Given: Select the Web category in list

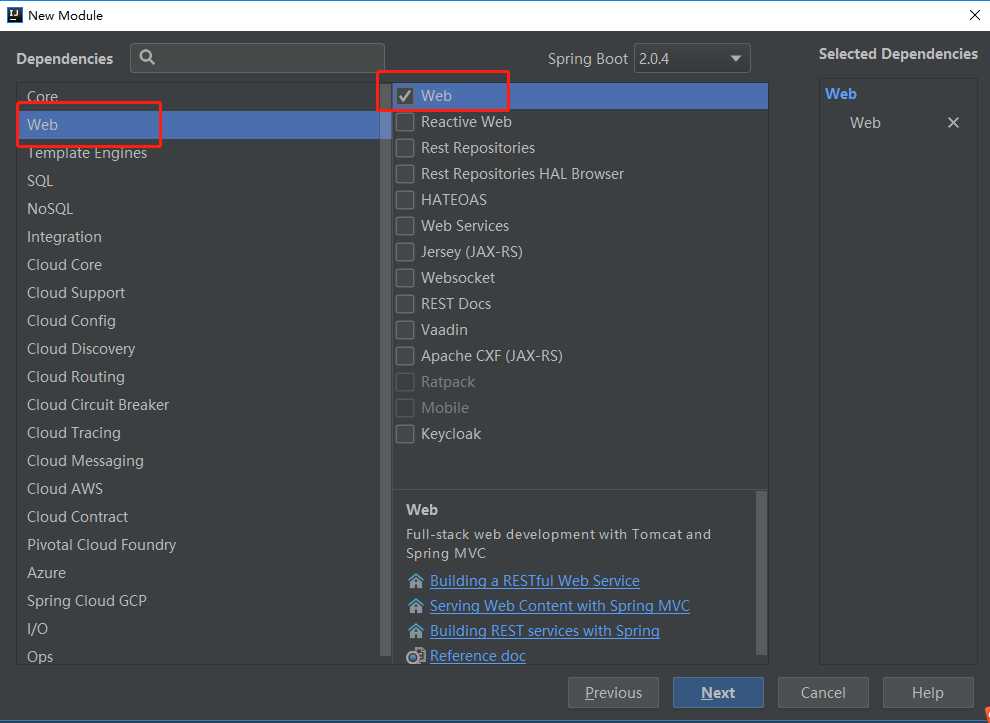Looking at the screenshot, I should click(x=198, y=124).
